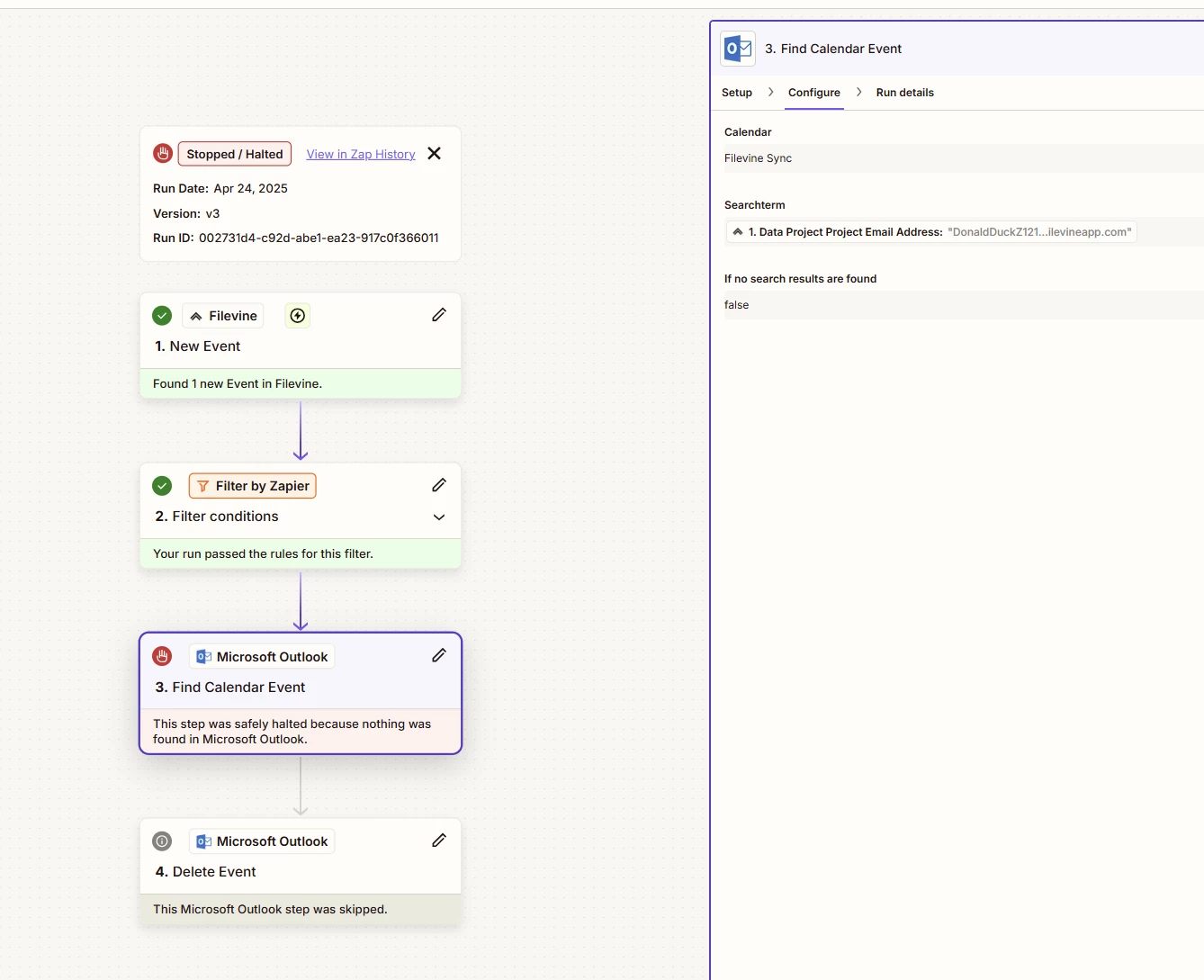Viewport: 1204px width, 980px height.
Task: Click skipped info icon on Delete Event step
Action: [x=162, y=841]
